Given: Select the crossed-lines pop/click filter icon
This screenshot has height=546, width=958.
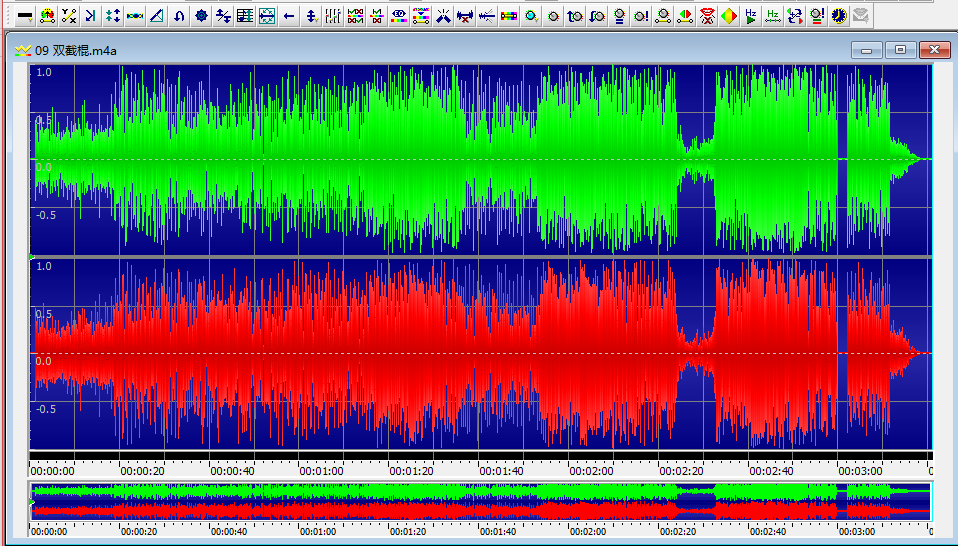Looking at the screenshot, I should tap(443, 16).
